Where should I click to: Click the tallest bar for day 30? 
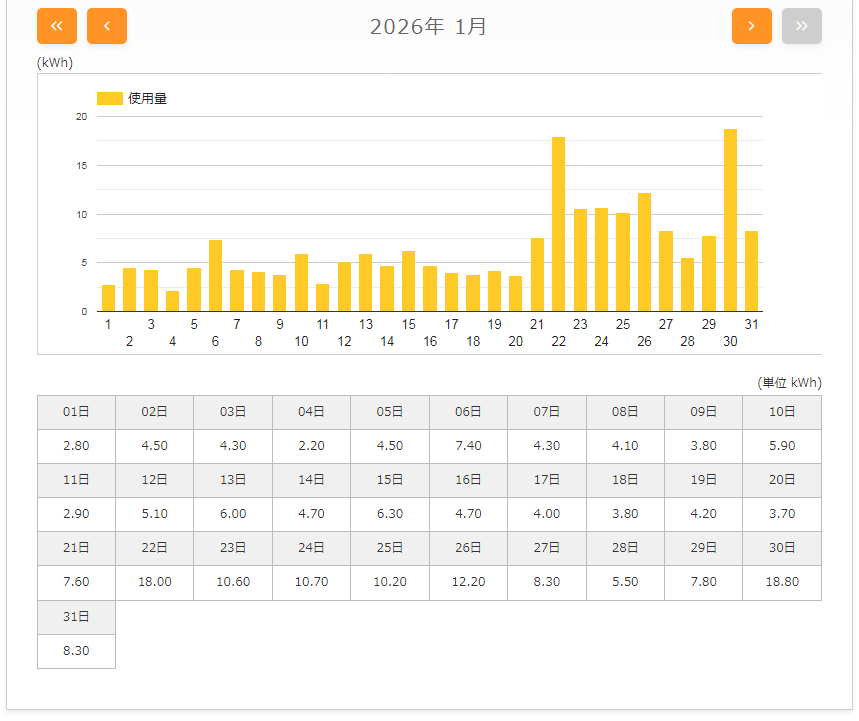coord(730,220)
